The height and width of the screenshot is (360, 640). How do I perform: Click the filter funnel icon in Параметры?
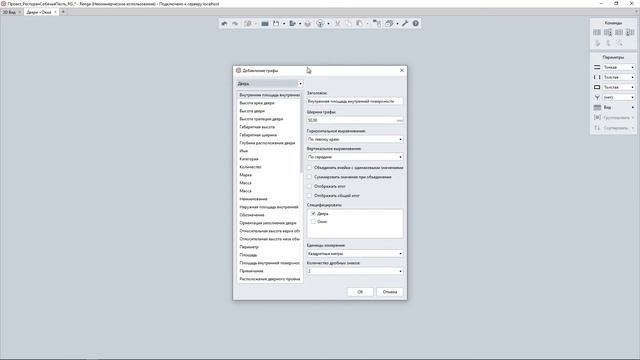tap(597, 97)
